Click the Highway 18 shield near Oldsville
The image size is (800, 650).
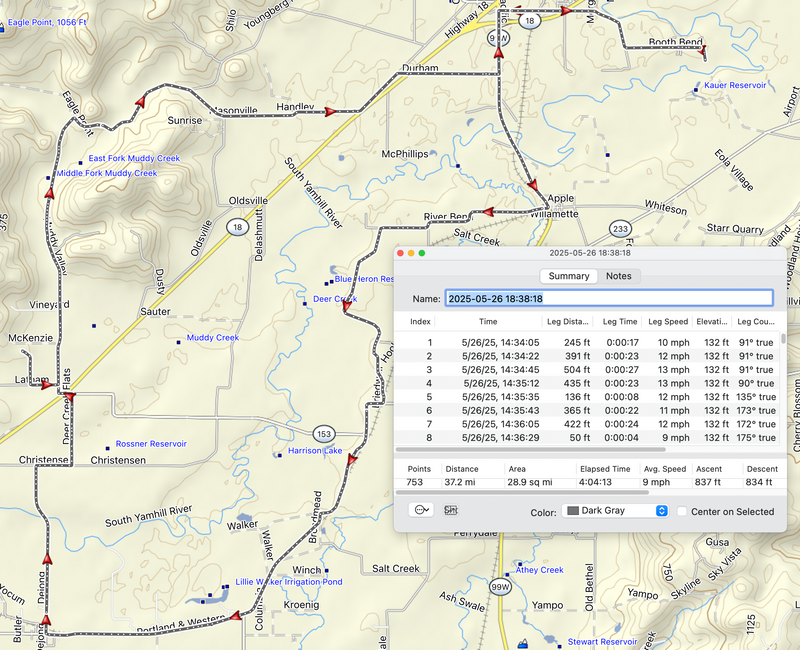[237, 227]
